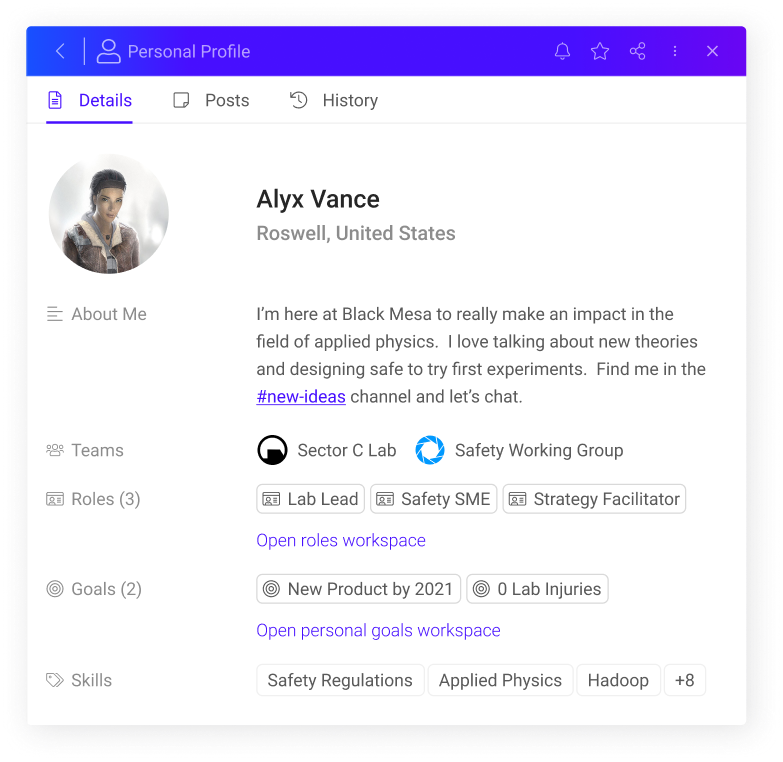Open New Product by 2021 goal
The image size is (783, 762).
tap(359, 589)
